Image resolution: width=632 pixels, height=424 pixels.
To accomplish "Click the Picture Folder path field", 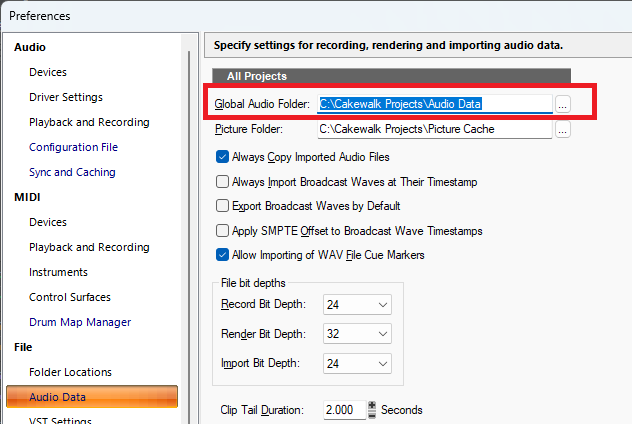I will tap(435, 129).
